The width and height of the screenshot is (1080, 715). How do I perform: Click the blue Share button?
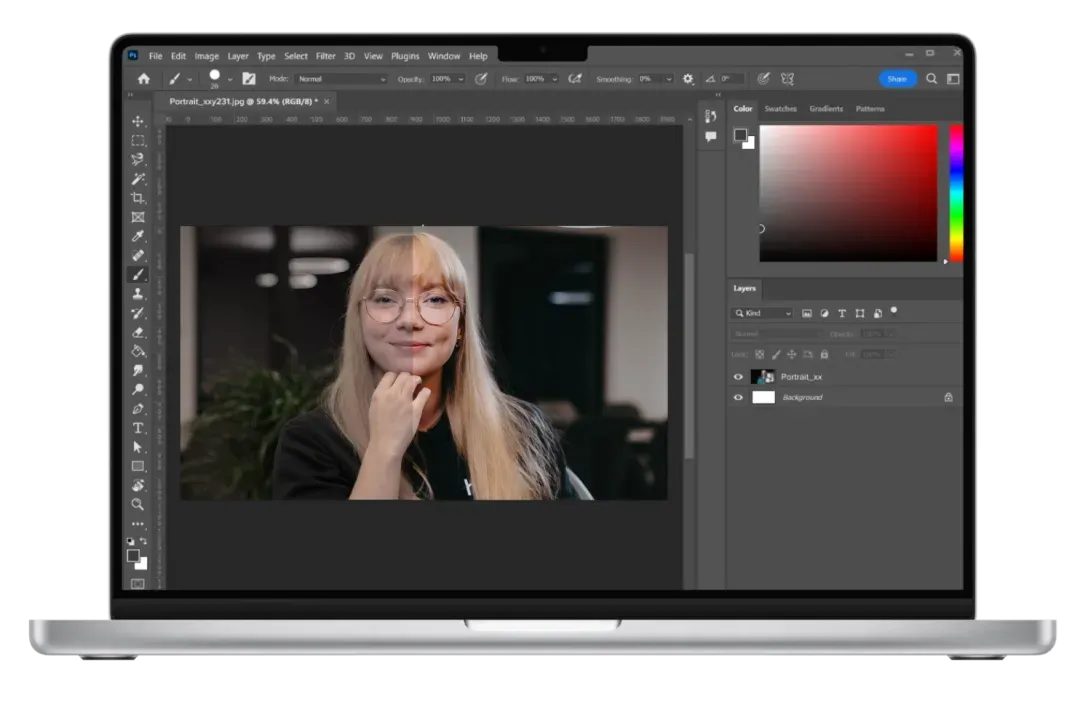point(897,79)
